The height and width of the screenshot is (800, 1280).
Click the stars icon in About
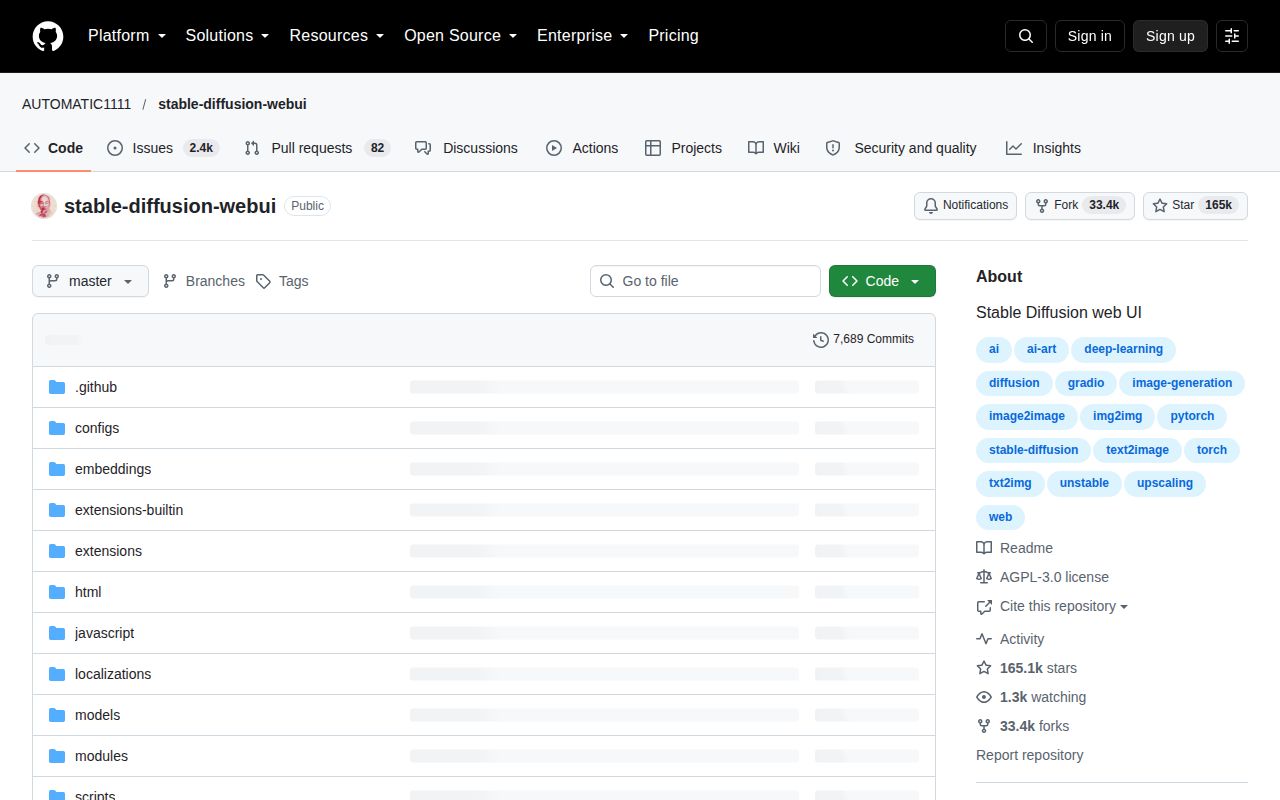(984, 668)
